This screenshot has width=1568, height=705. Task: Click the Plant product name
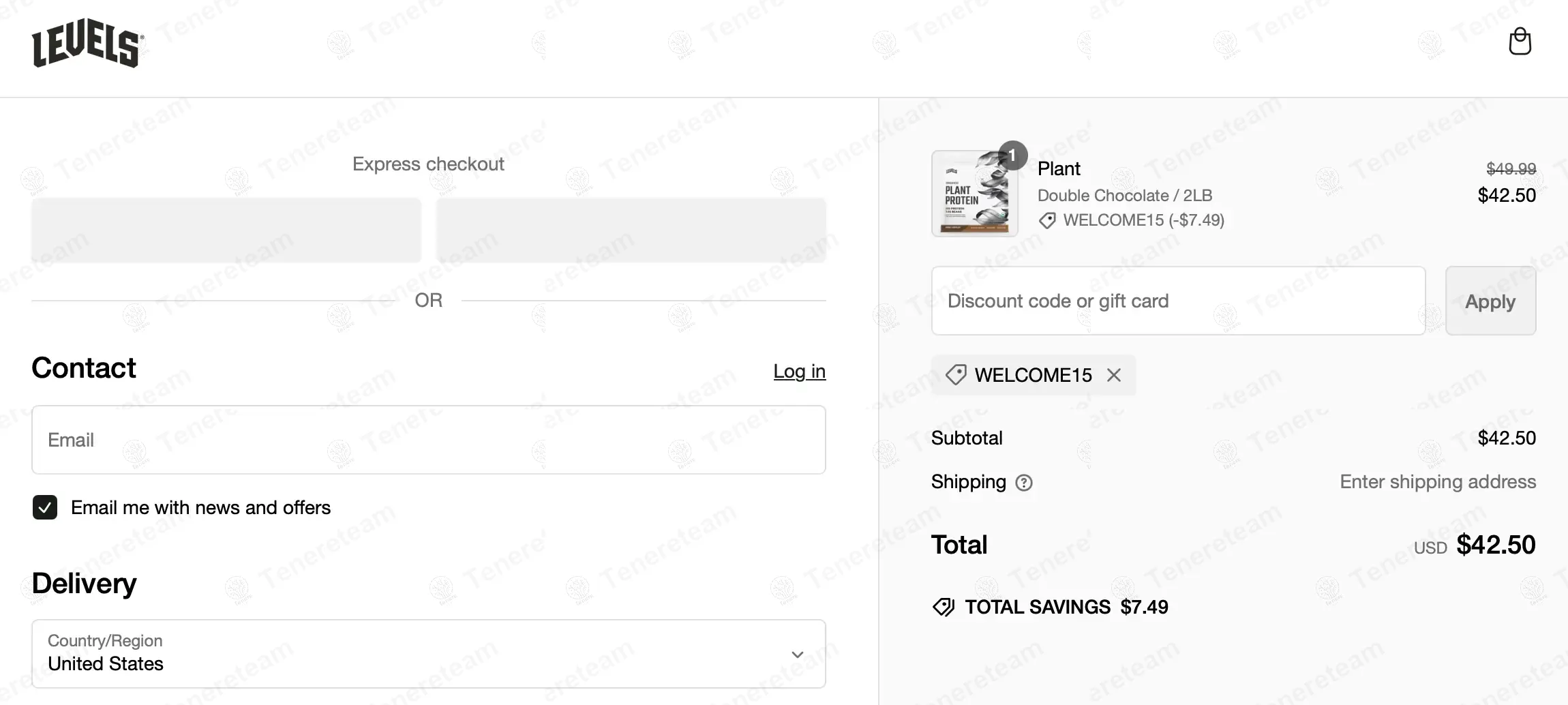click(1059, 168)
